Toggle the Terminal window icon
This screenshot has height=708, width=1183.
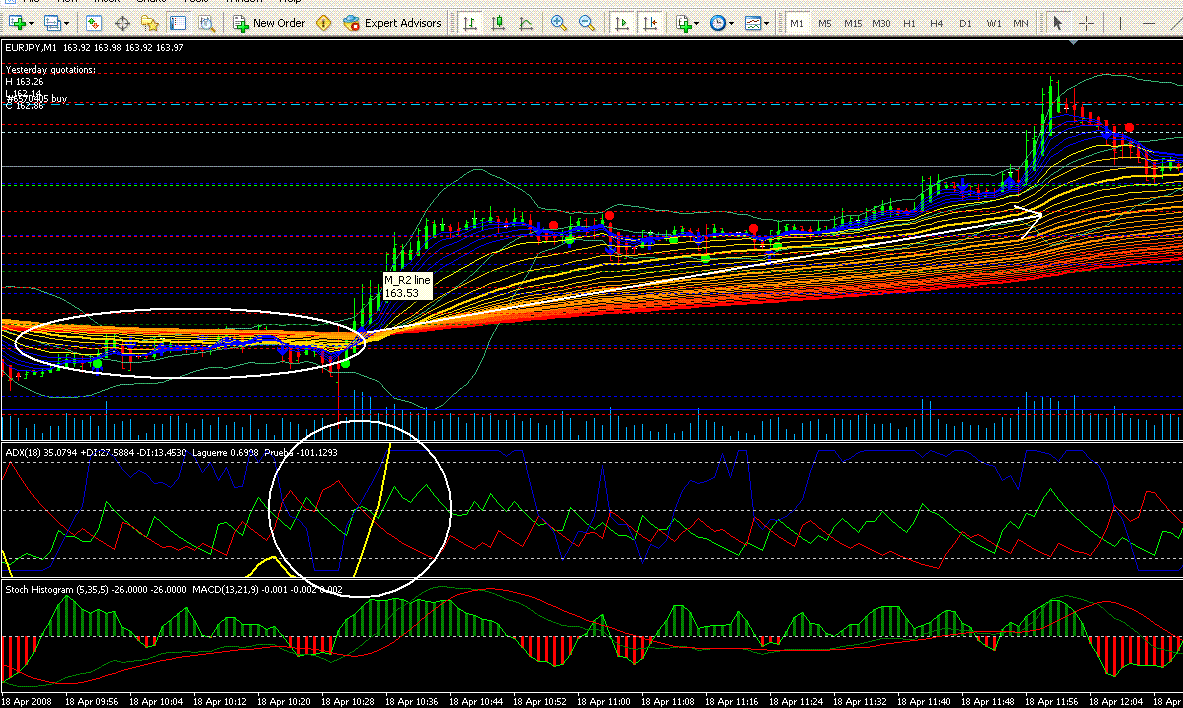point(178,23)
